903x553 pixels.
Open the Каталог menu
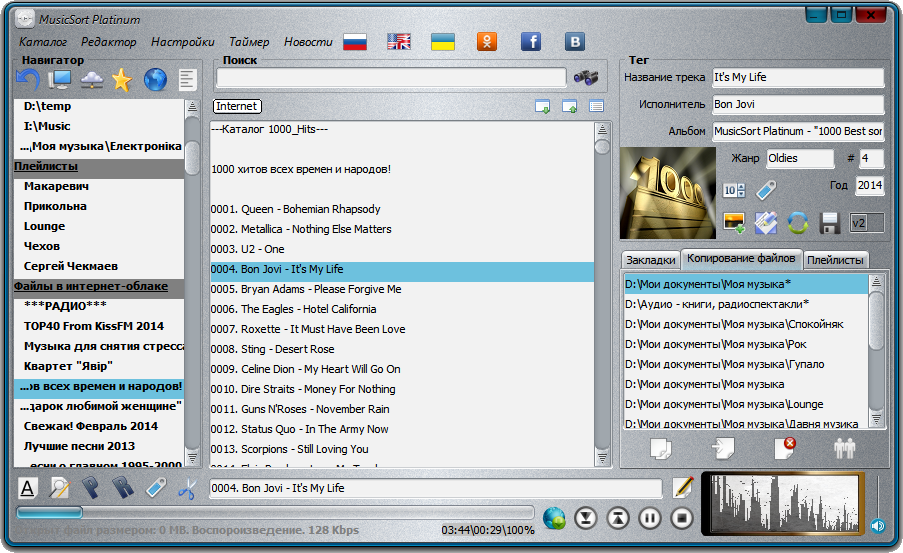43,42
